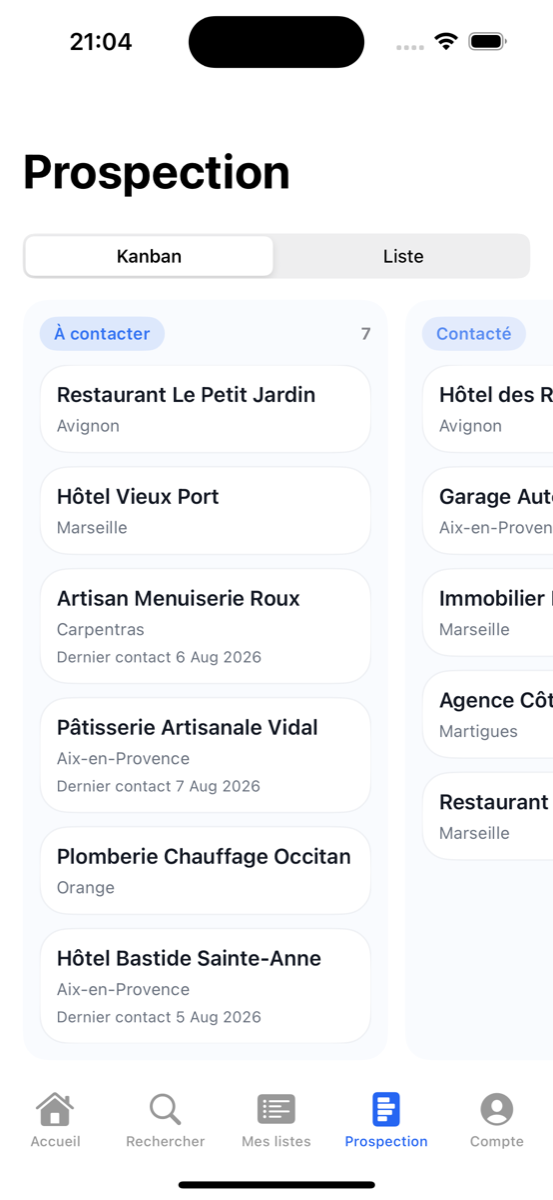Switch to the Kanban view

[149, 256]
